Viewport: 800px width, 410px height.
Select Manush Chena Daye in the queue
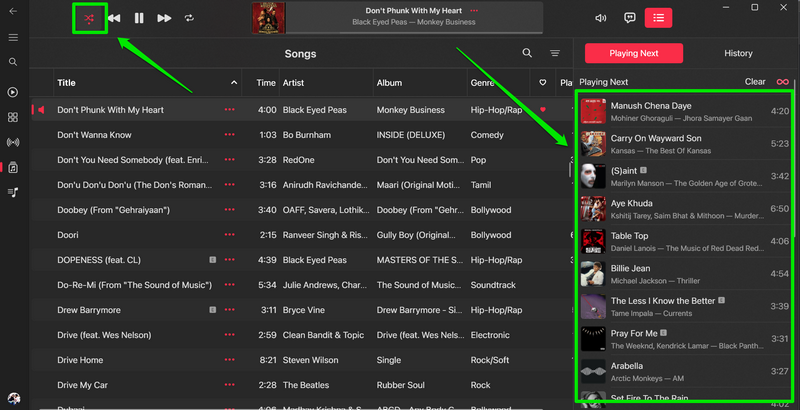[x=684, y=111]
